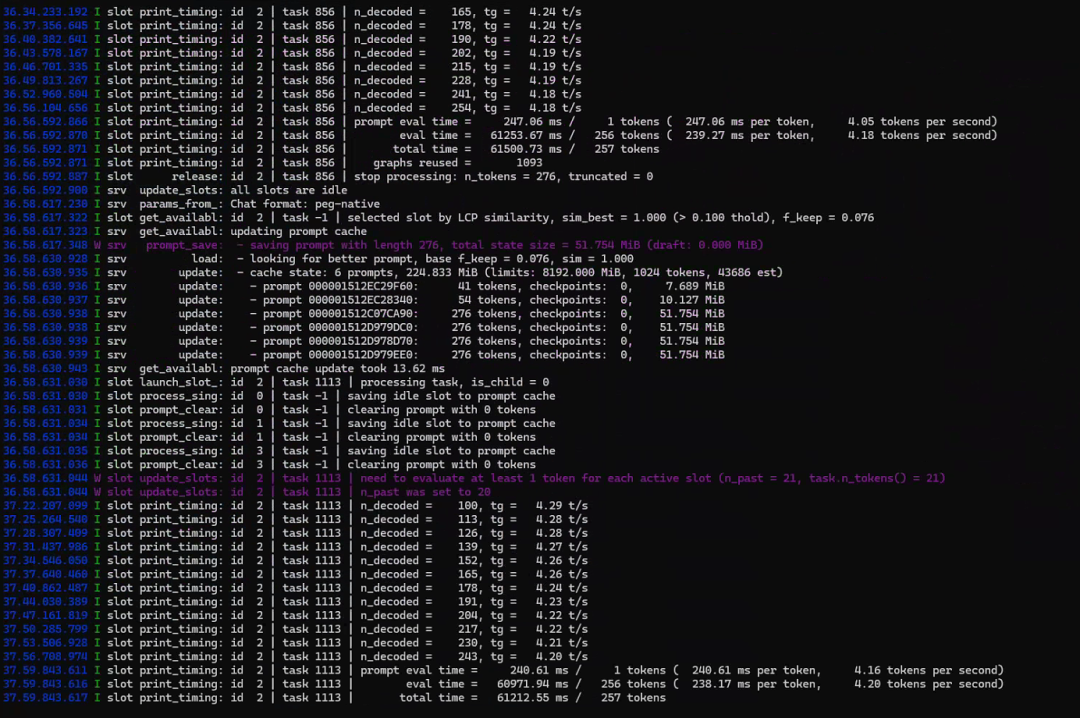Click the 'total time = 61212.55 ms' line
This screenshot has width=1080, height=718.
point(334,699)
